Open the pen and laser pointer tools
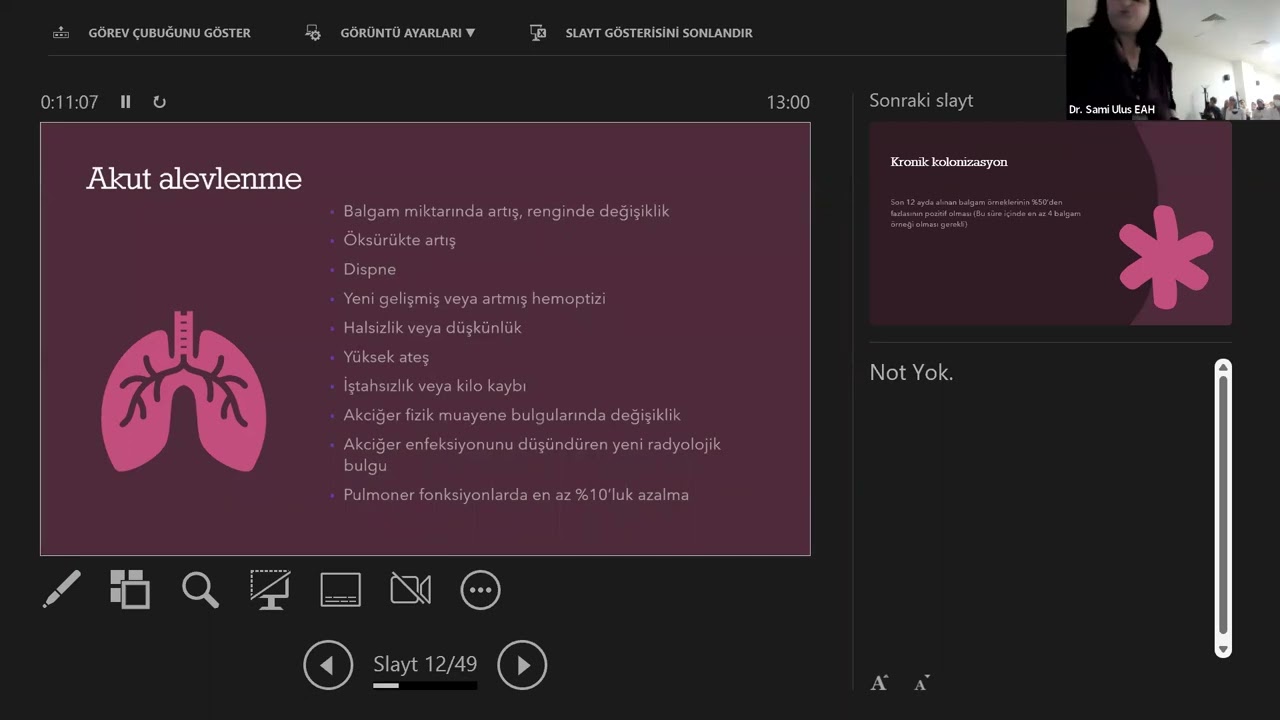Viewport: 1280px width, 720px height. (61, 589)
